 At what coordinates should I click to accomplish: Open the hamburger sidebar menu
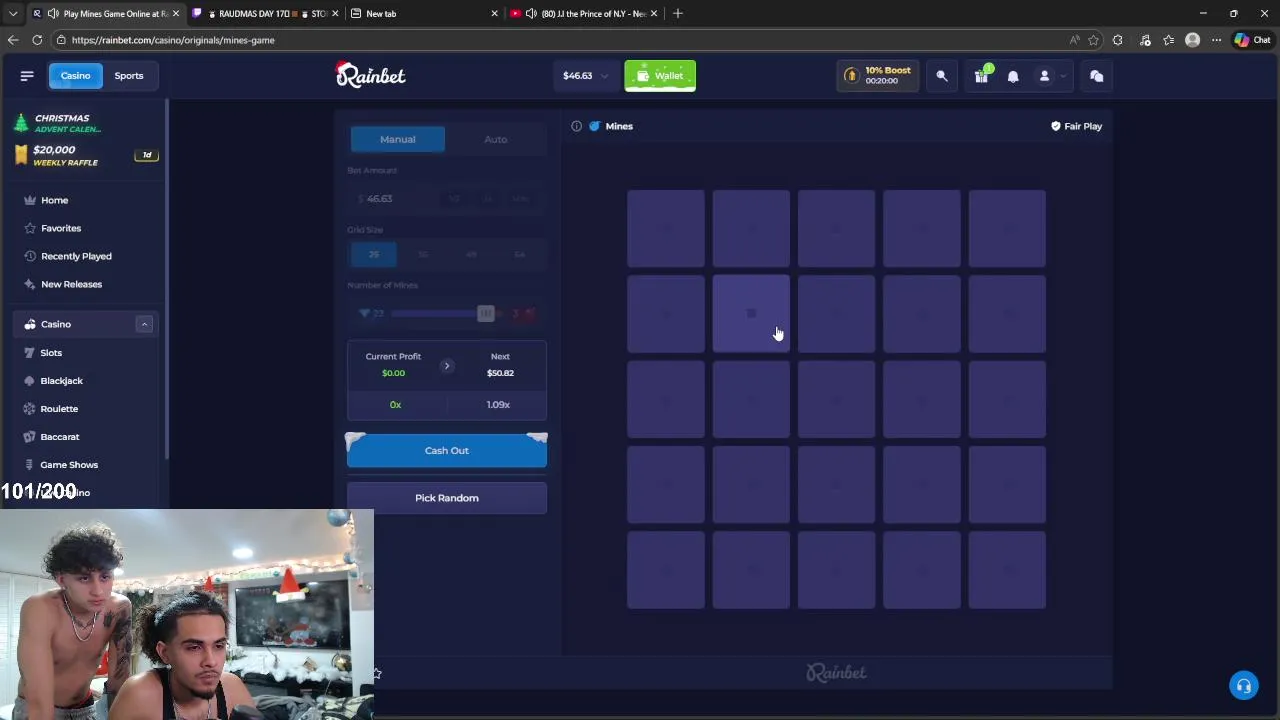click(x=27, y=76)
